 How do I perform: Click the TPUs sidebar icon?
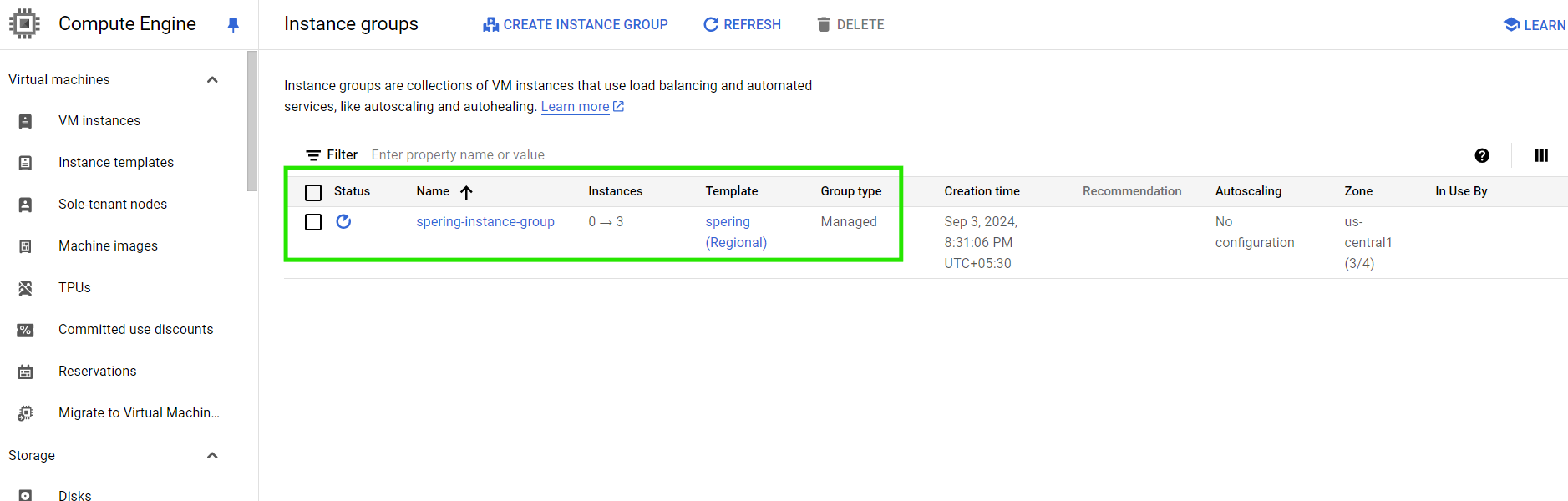(25, 288)
